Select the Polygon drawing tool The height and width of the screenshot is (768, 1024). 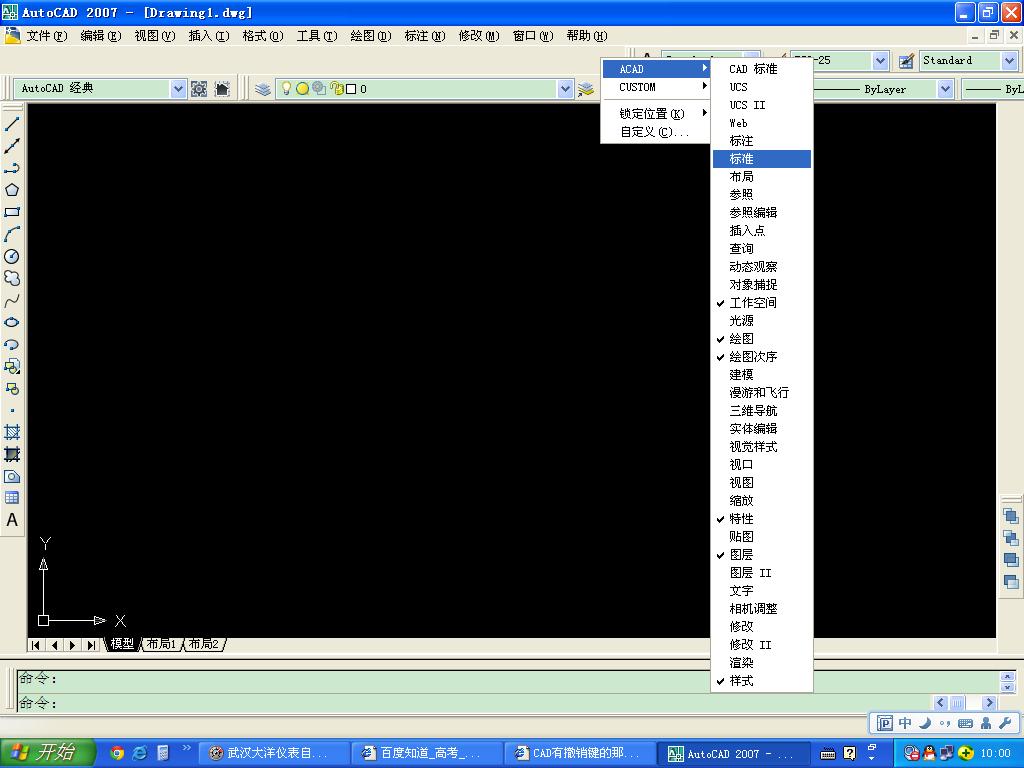click(x=12, y=190)
